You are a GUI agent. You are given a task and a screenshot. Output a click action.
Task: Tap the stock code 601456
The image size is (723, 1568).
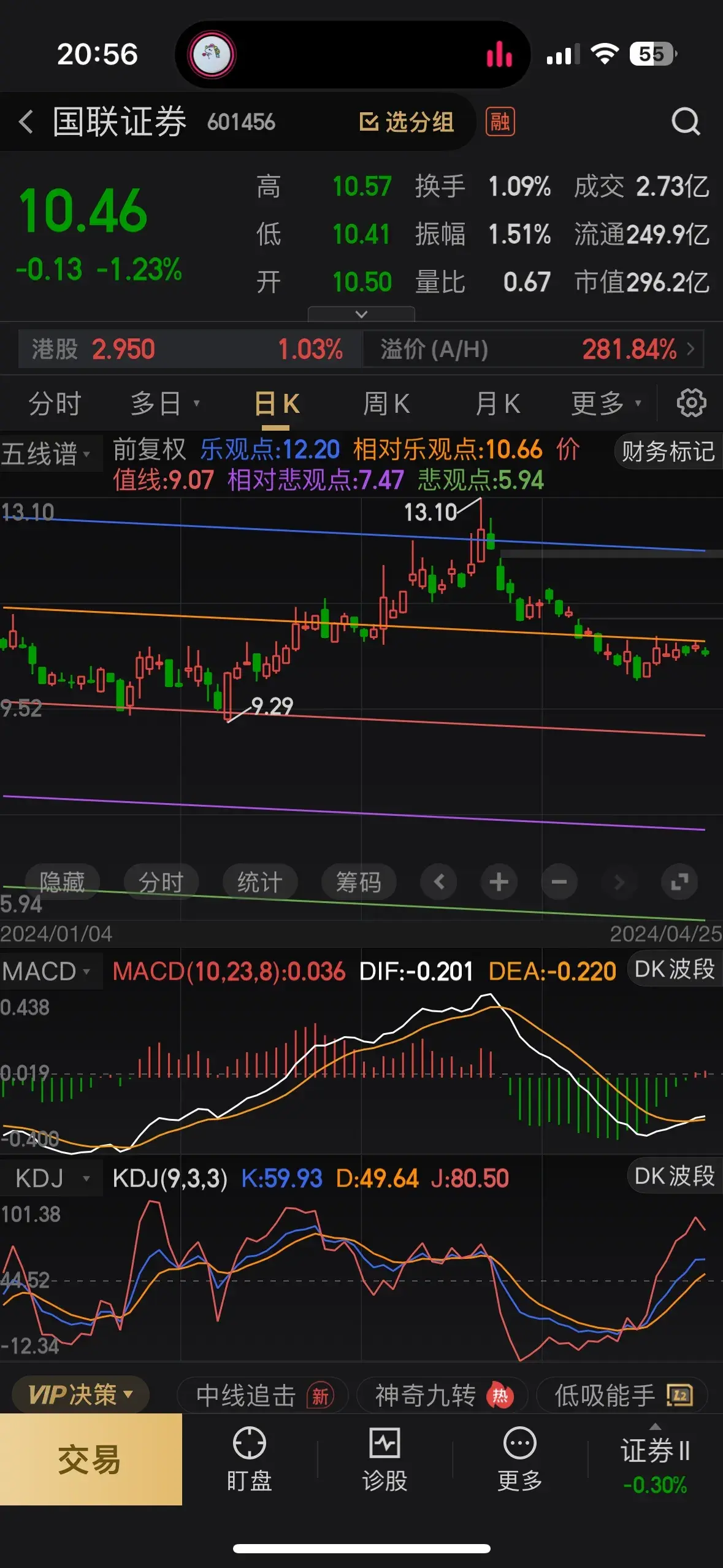pyautogui.click(x=241, y=122)
